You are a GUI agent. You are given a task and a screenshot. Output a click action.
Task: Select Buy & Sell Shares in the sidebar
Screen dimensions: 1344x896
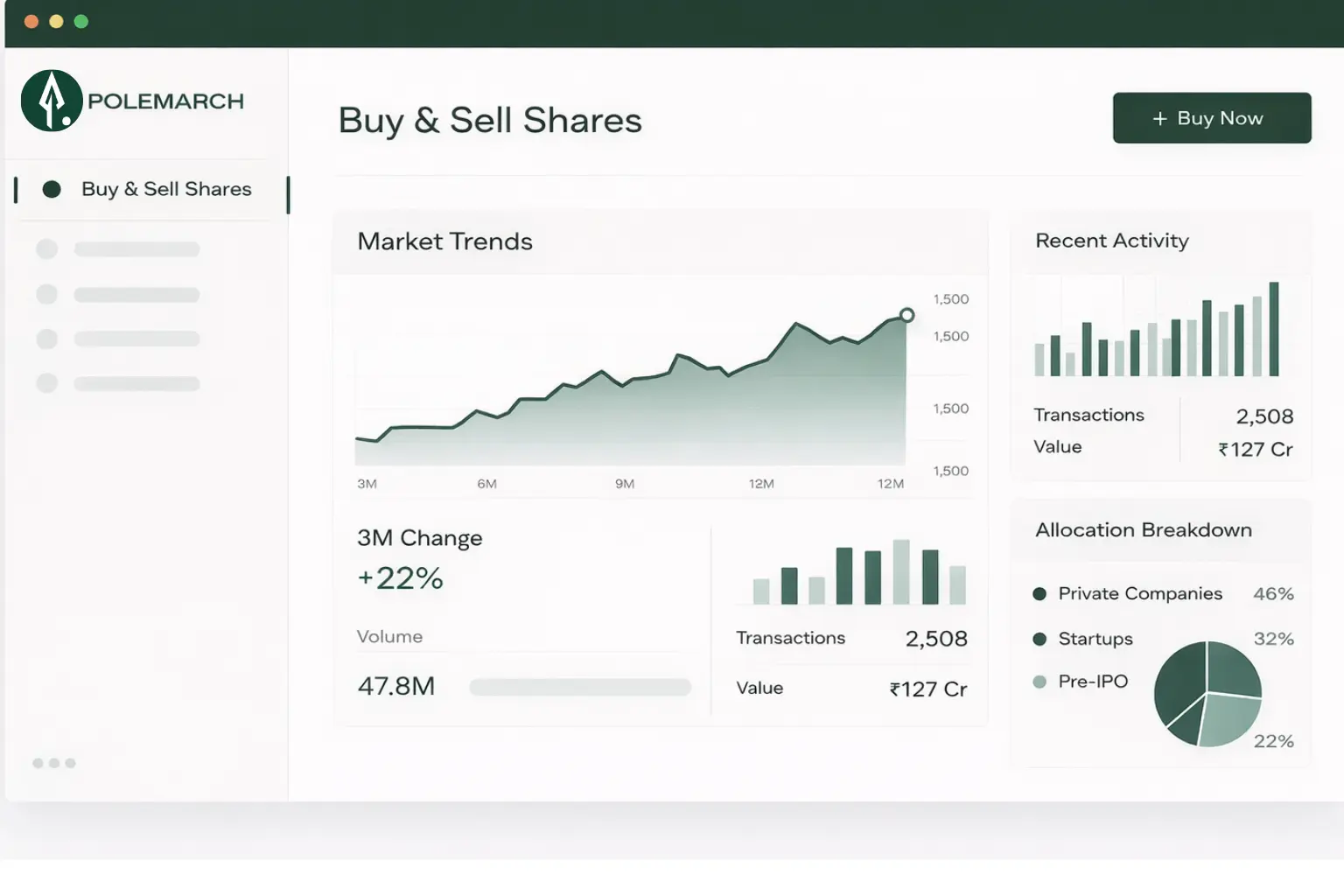pos(166,189)
